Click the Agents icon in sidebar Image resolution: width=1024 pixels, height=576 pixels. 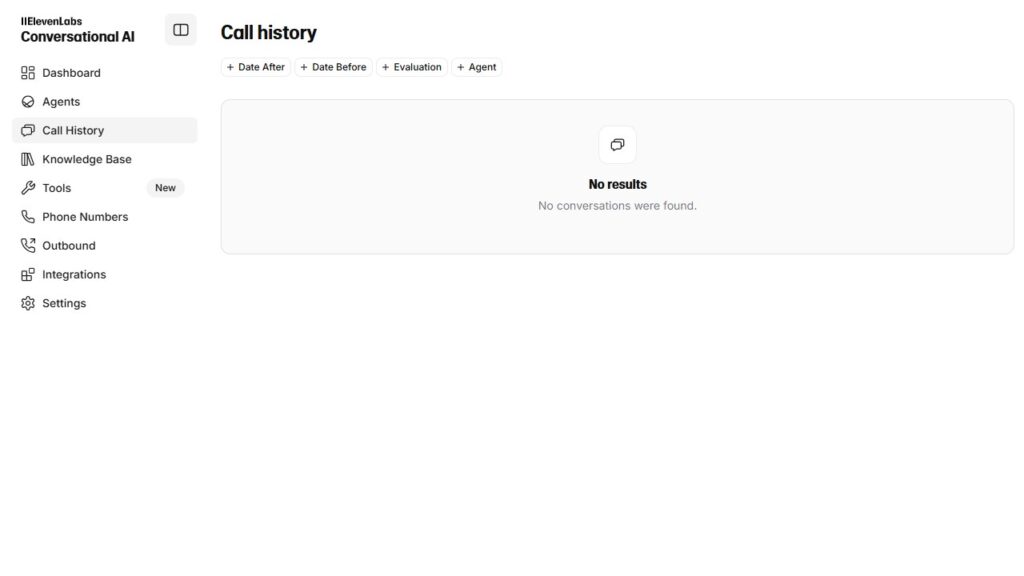(x=27, y=102)
